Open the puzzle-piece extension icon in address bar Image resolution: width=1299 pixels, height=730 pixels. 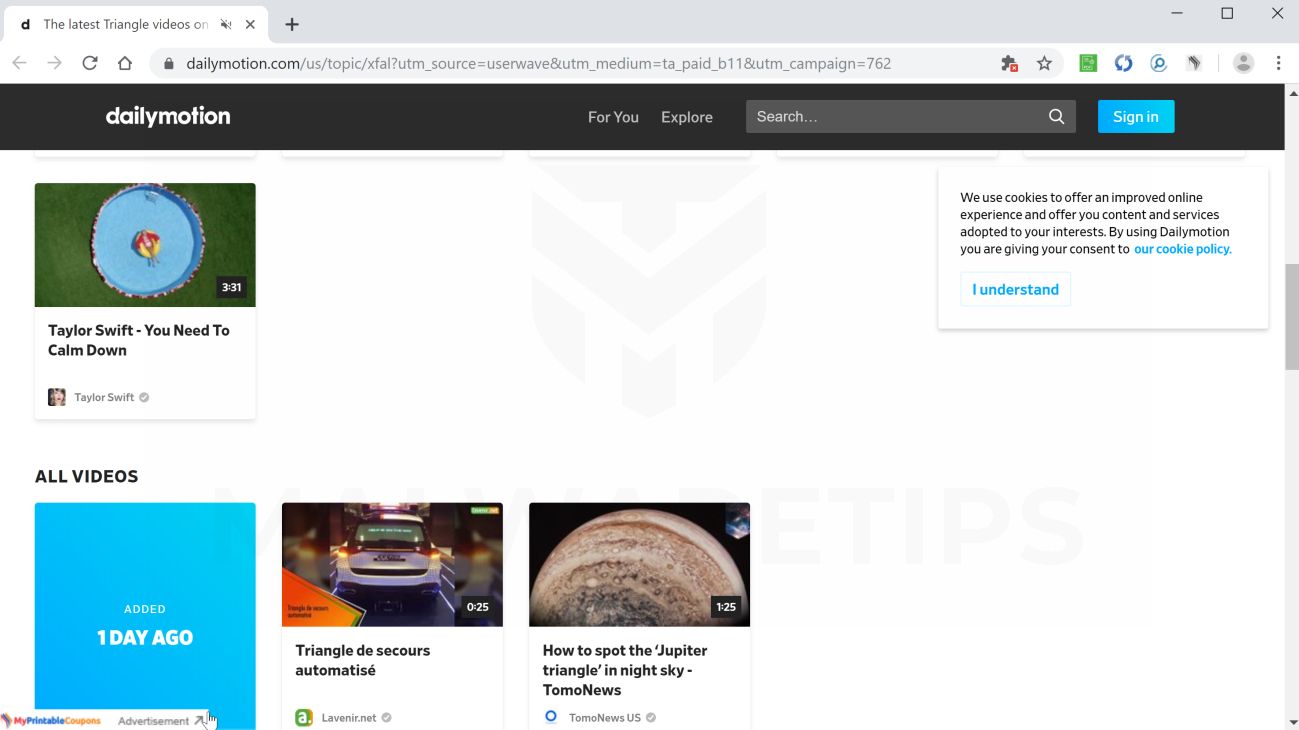coord(1009,63)
